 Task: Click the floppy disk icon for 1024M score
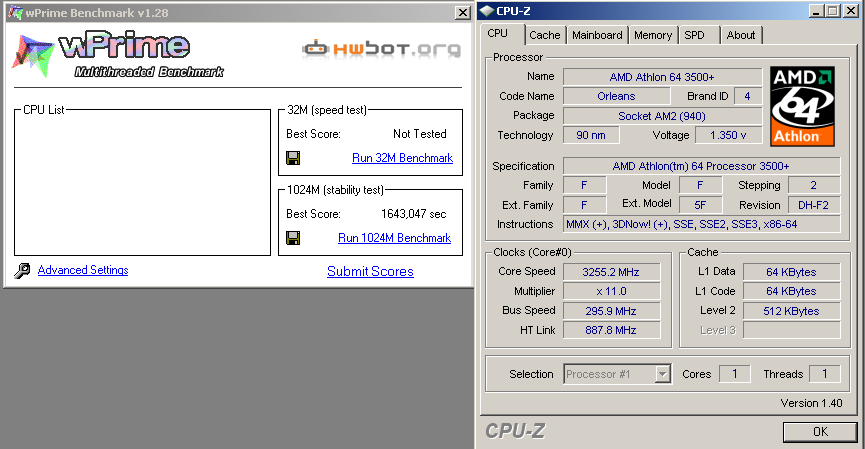pos(293,238)
